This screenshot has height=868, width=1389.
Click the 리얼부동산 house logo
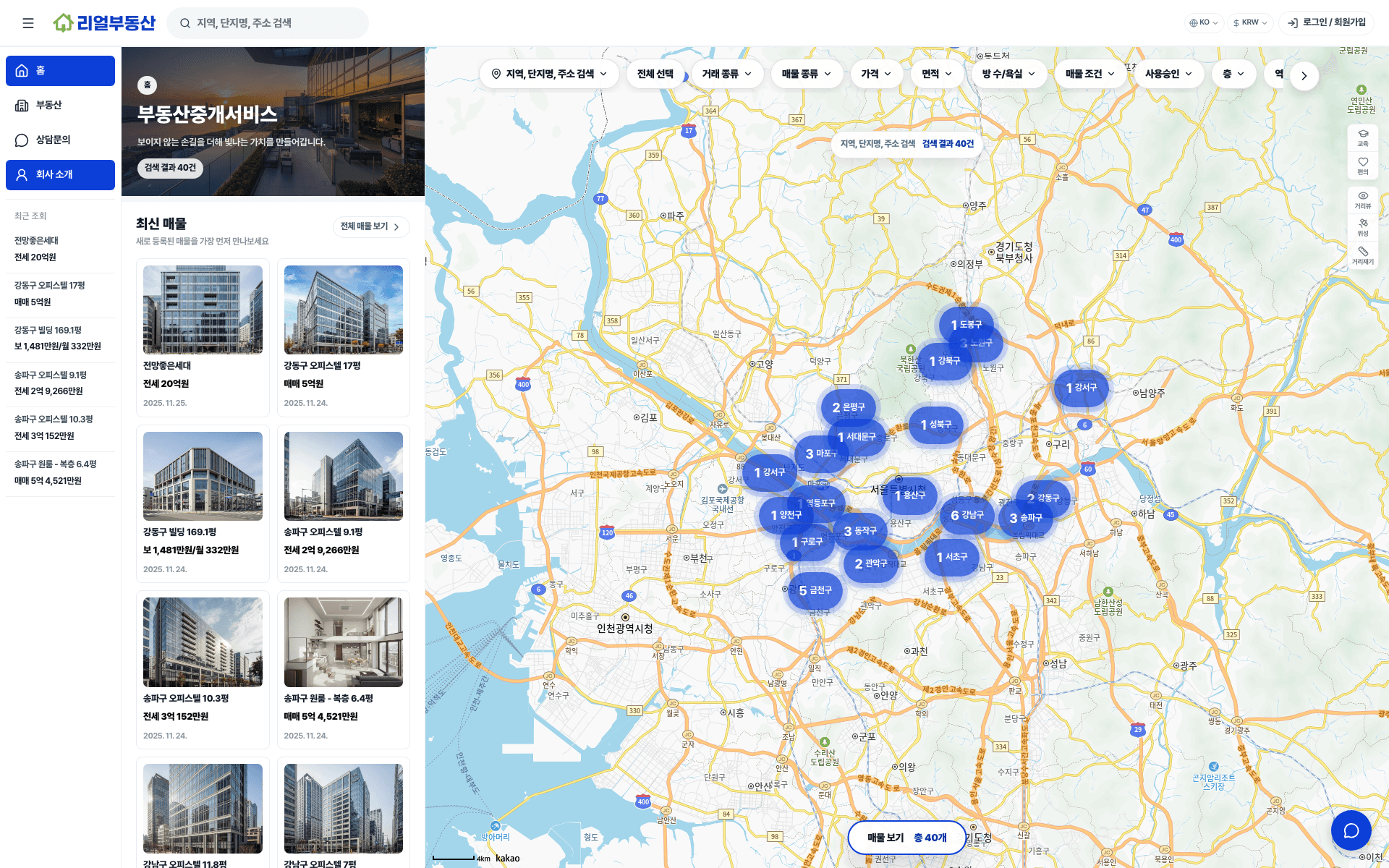(104, 23)
